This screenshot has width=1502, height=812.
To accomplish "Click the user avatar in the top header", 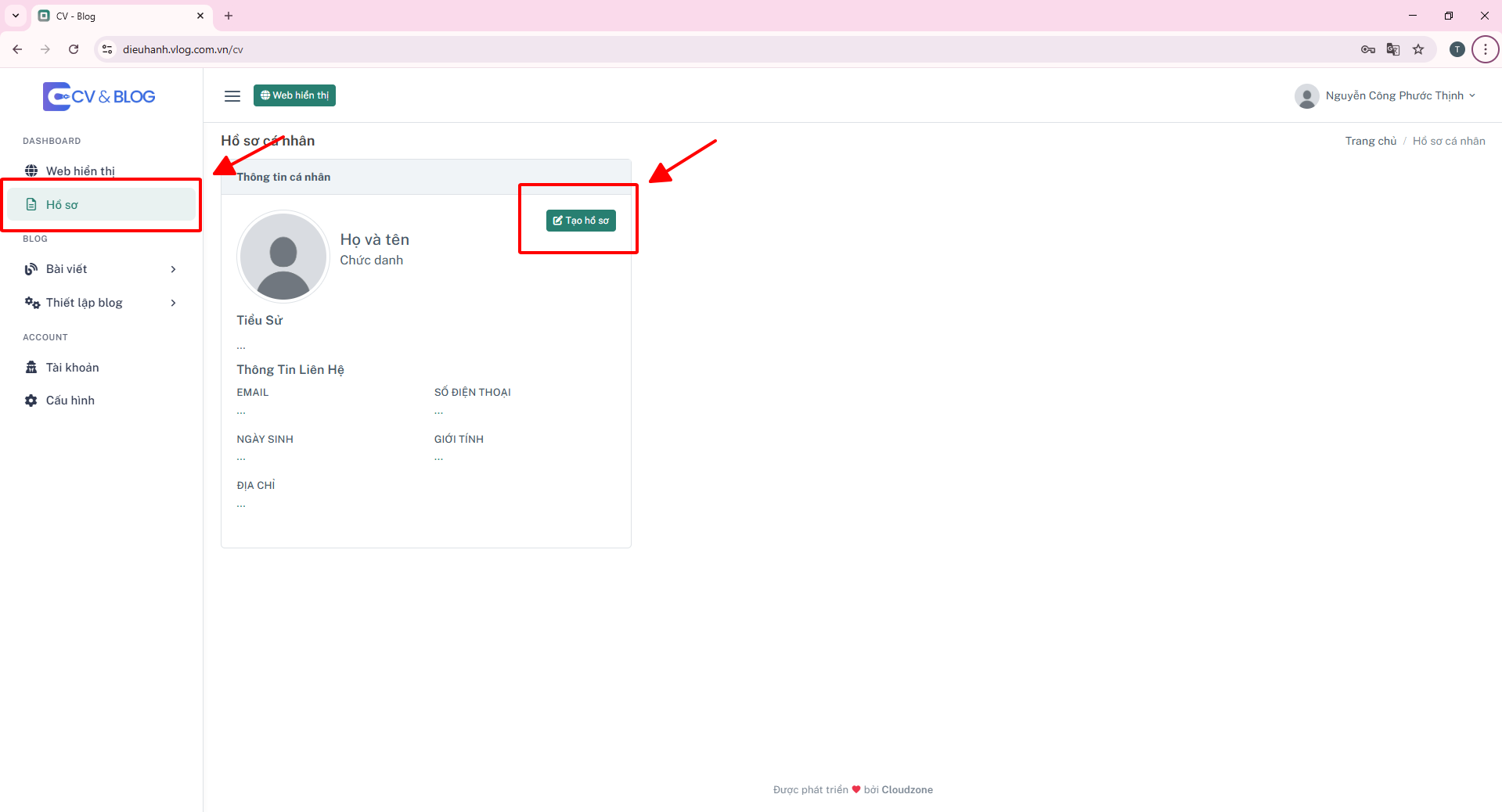I will (x=1306, y=96).
